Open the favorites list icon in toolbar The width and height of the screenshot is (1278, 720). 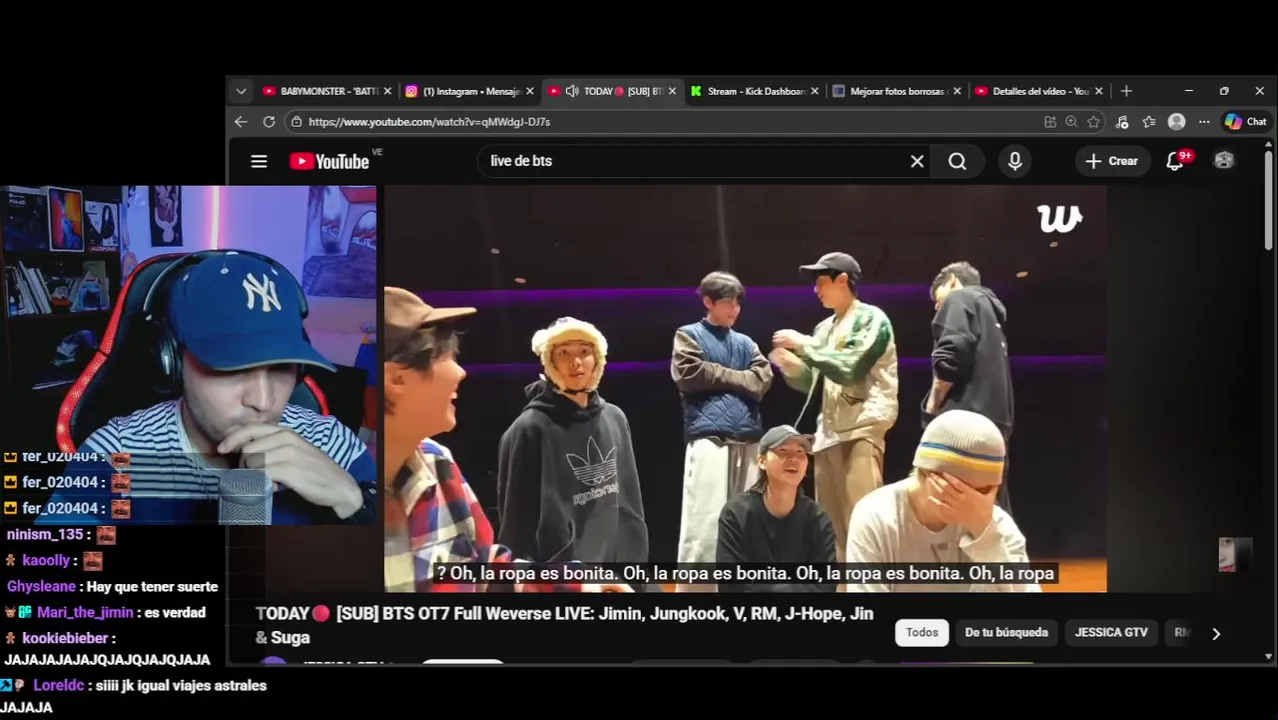click(1149, 121)
